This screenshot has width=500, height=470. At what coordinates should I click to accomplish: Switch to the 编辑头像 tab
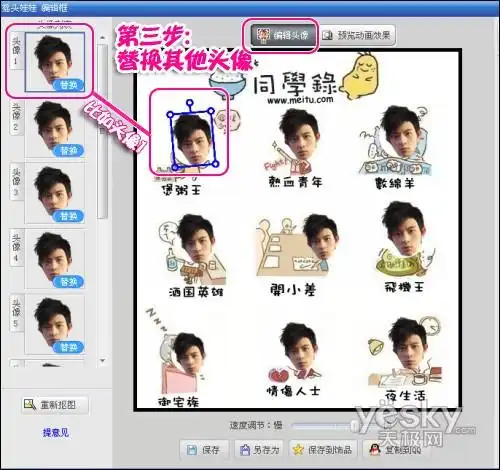[283, 35]
